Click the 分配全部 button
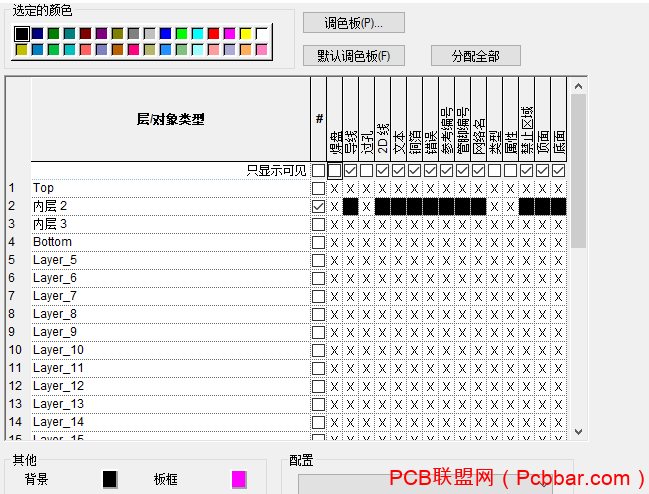This screenshot has height=494, width=649. point(476,55)
